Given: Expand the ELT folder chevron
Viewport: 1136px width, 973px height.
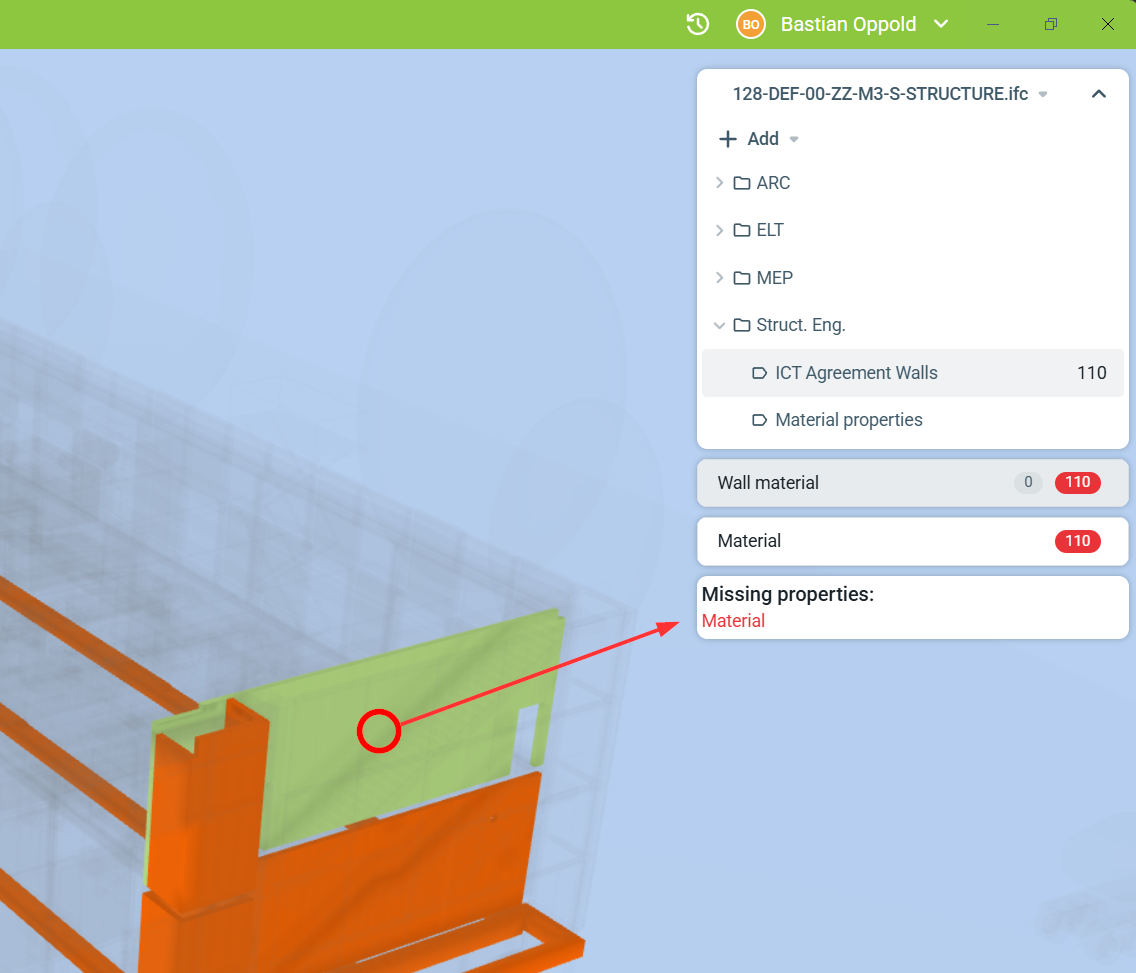Looking at the screenshot, I should click(719, 230).
